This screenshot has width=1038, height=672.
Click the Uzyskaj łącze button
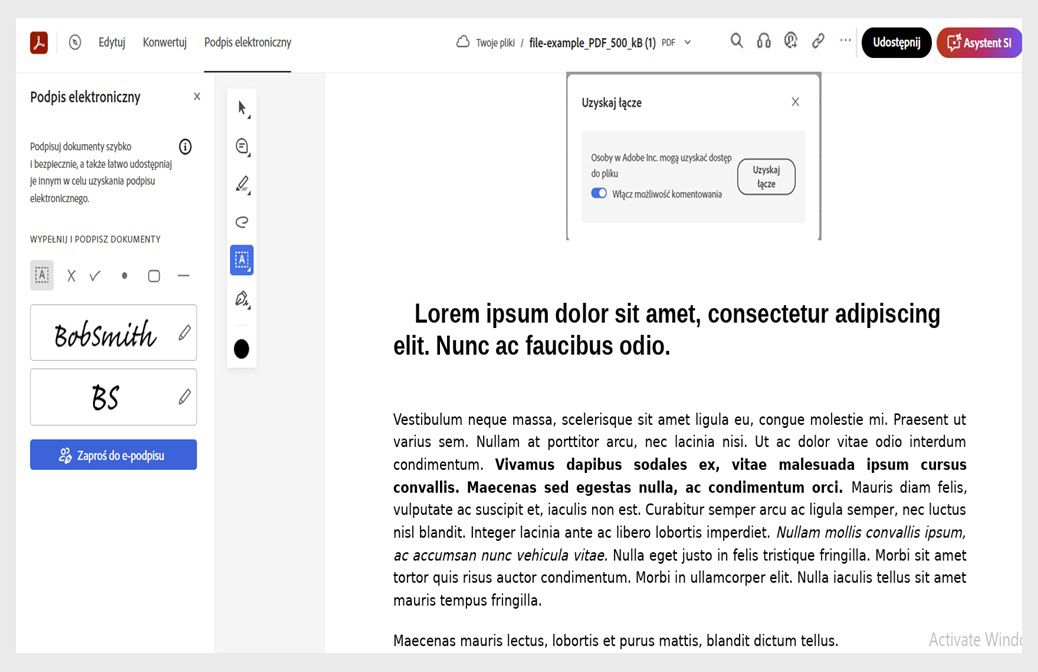pos(766,175)
